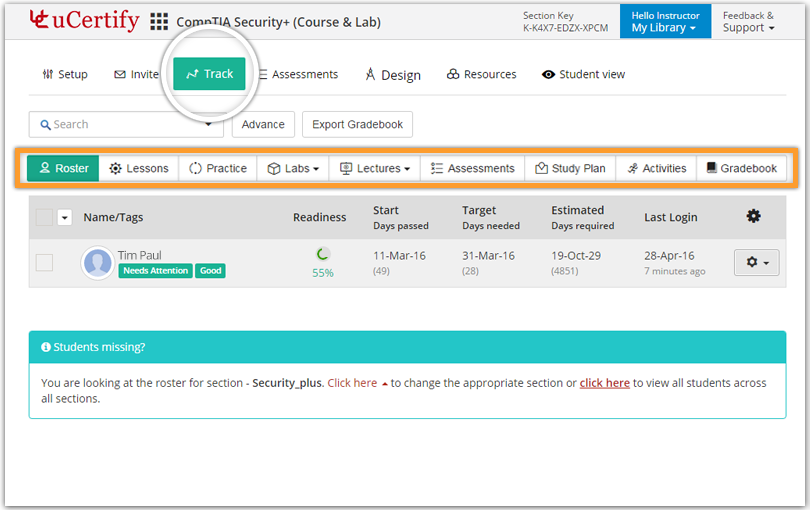This screenshot has height=510, width=810.
Task: Open the Resources tab
Action: pos(481,74)
